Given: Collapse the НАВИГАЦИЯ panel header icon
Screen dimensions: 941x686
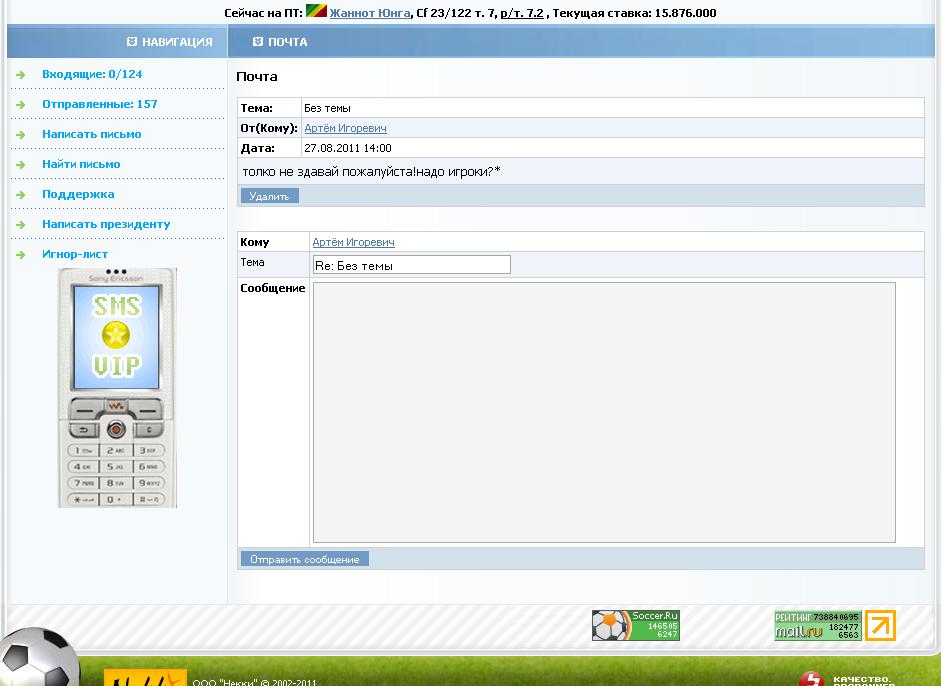Looking at the screenshot, I should pyautogui.click(x=132, y=42).
